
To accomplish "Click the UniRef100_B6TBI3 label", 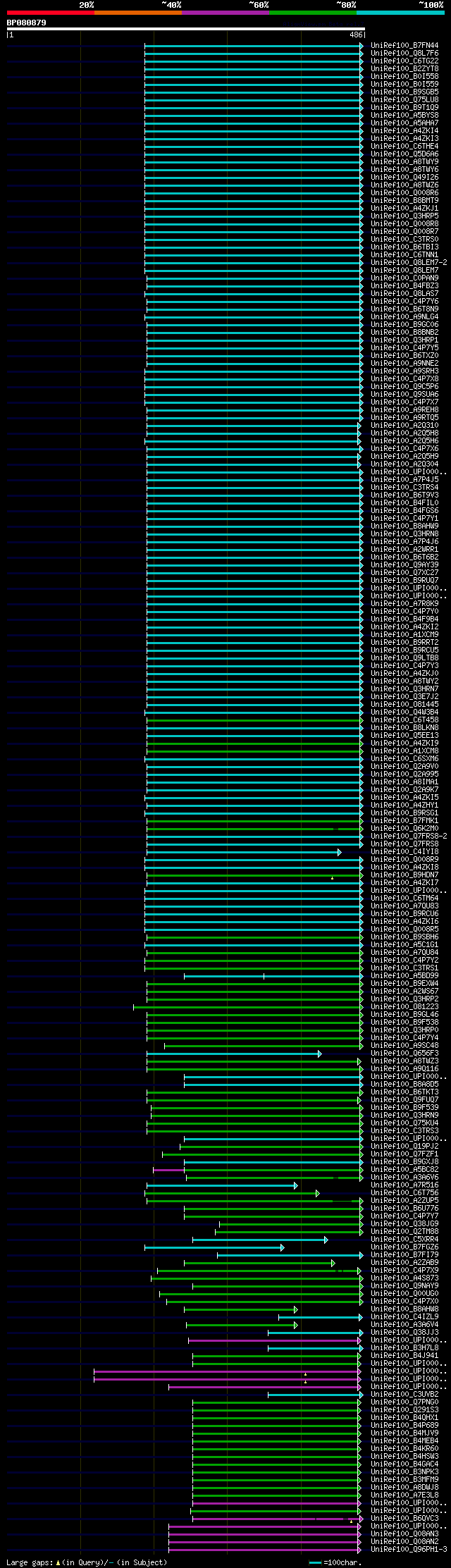I will pos(404,247).
